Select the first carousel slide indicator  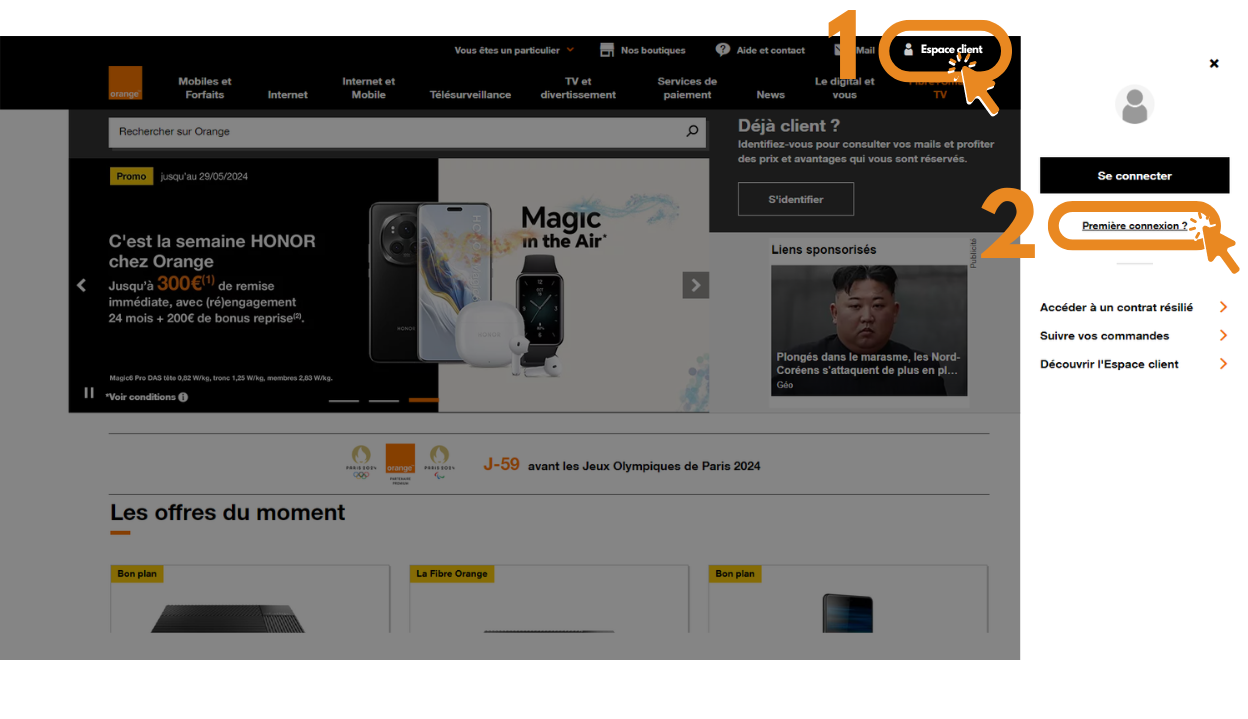344,400
